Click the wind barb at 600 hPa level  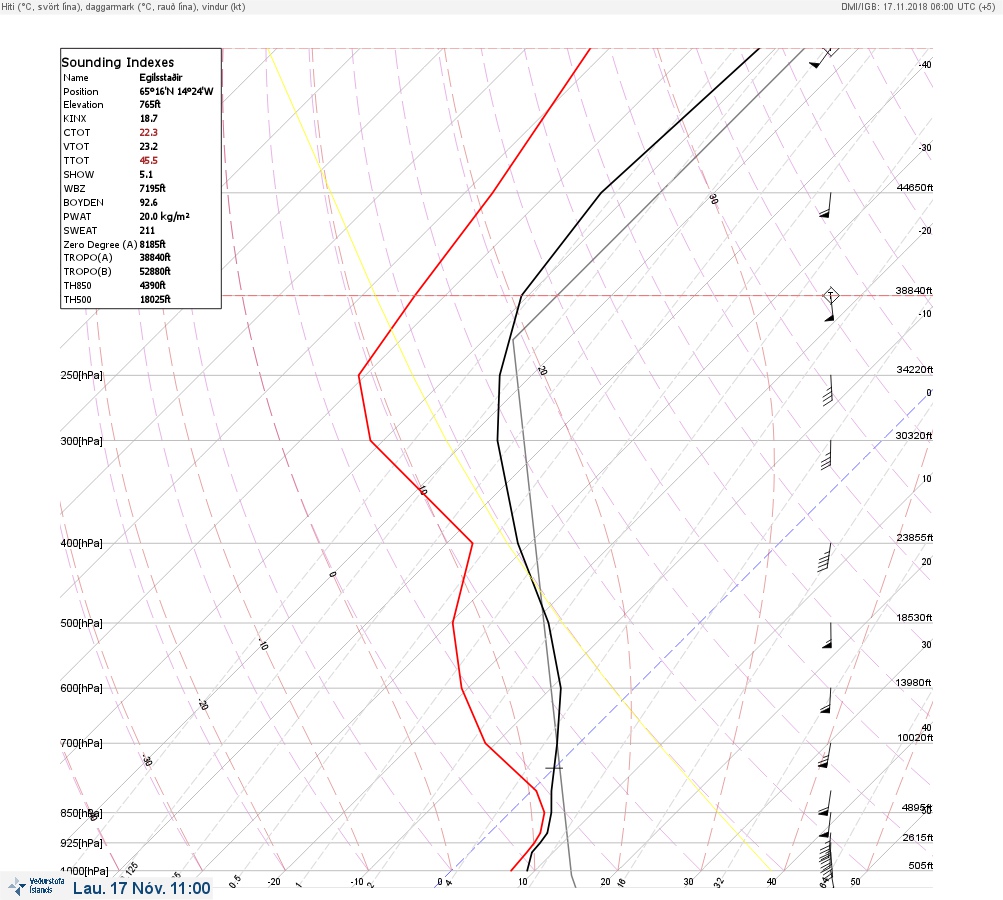(826, 701)
